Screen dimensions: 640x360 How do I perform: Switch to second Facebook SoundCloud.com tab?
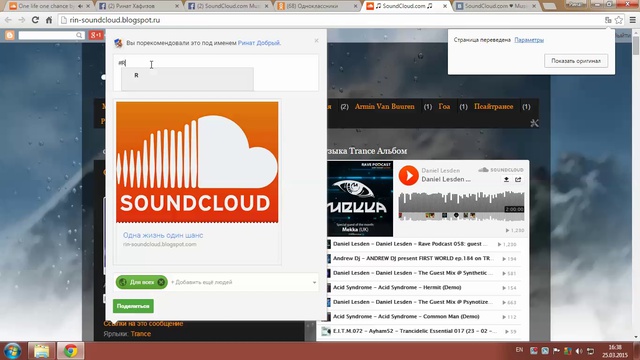(x=228, y=6)
